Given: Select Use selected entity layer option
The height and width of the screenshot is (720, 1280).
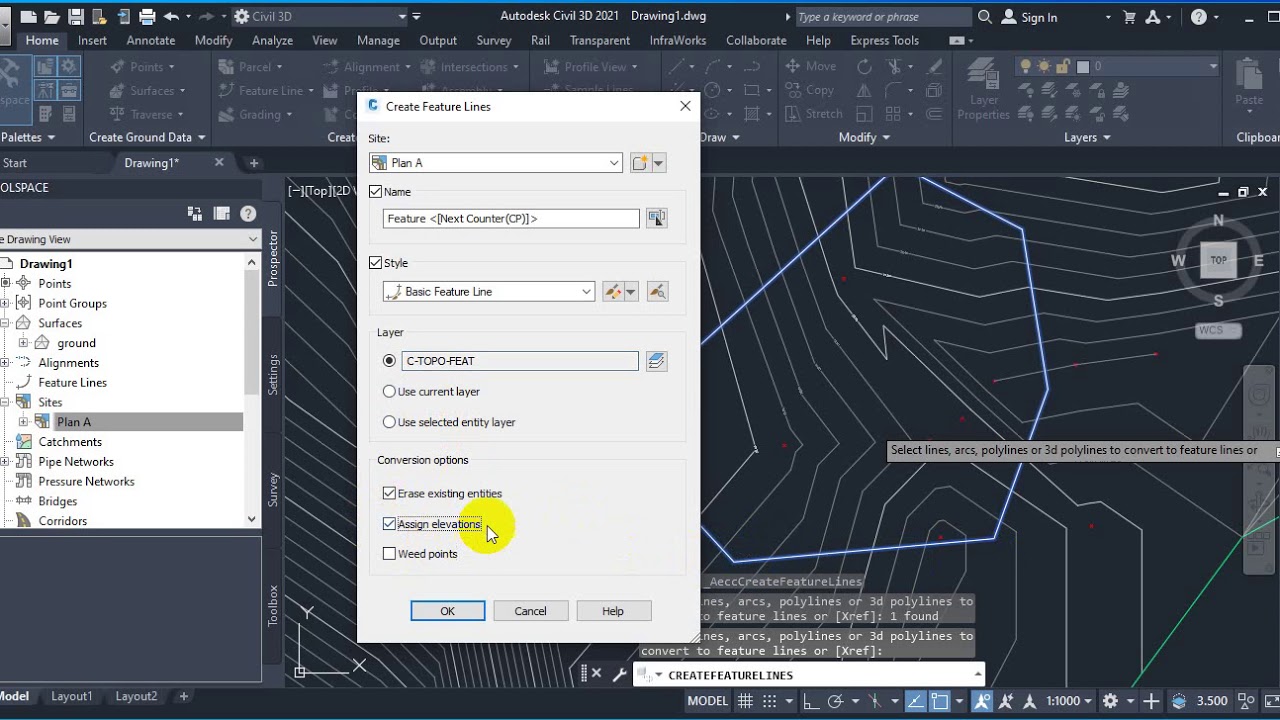Looking at the screenshot, I should pyautogui.click(x=390, y=422).
